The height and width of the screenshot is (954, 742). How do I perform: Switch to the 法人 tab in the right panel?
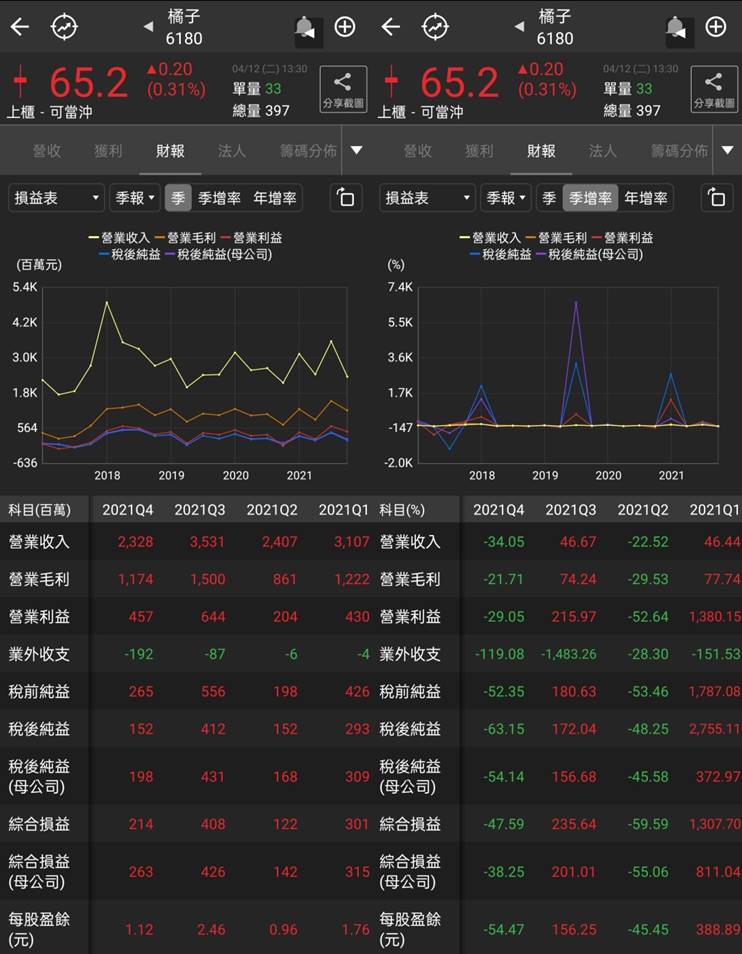coord(603,151)
